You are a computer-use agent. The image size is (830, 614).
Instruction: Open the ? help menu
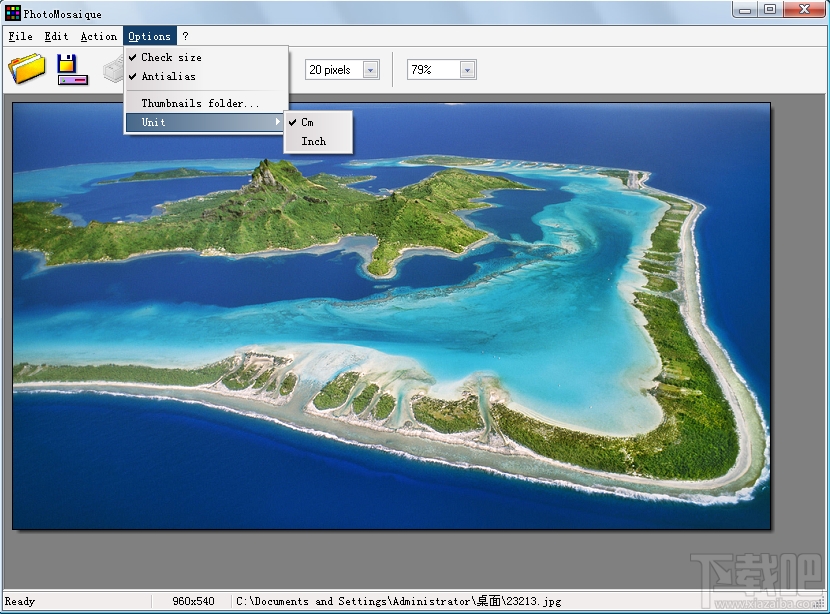point(185,37)
